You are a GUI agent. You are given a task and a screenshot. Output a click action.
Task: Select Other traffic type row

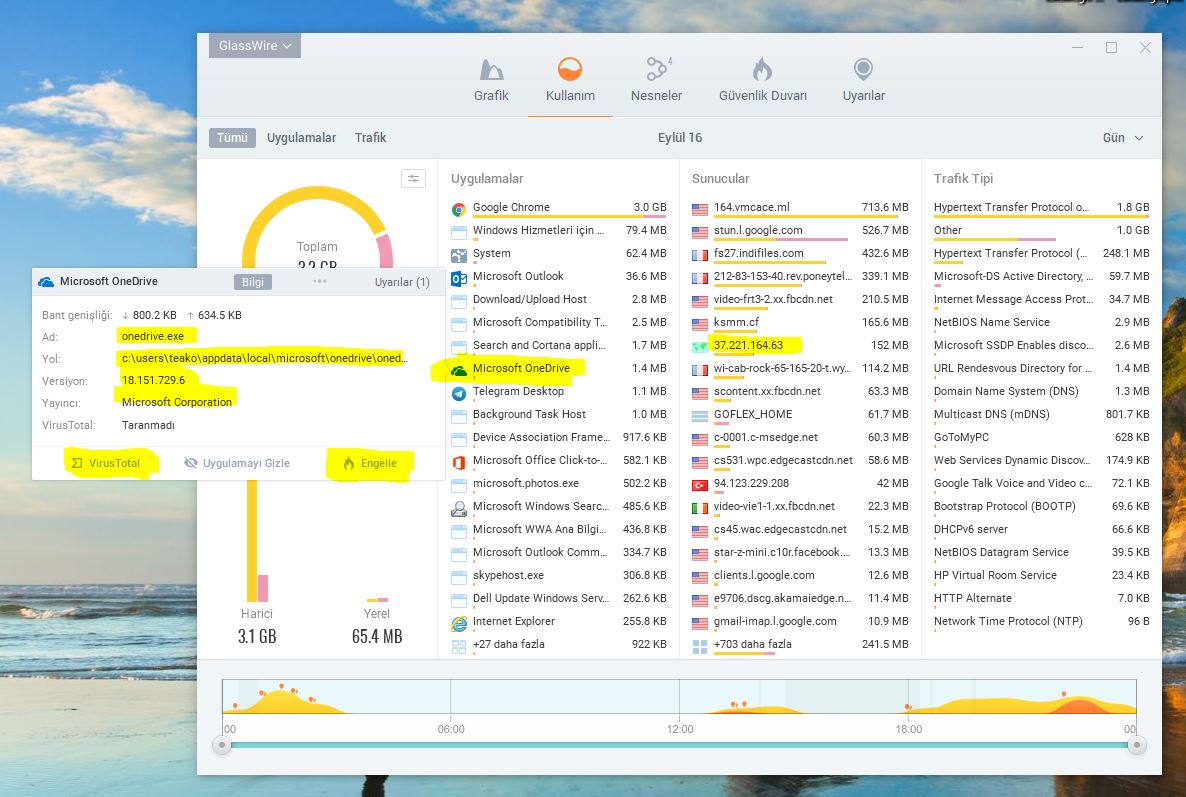(x=1042, y=230)
